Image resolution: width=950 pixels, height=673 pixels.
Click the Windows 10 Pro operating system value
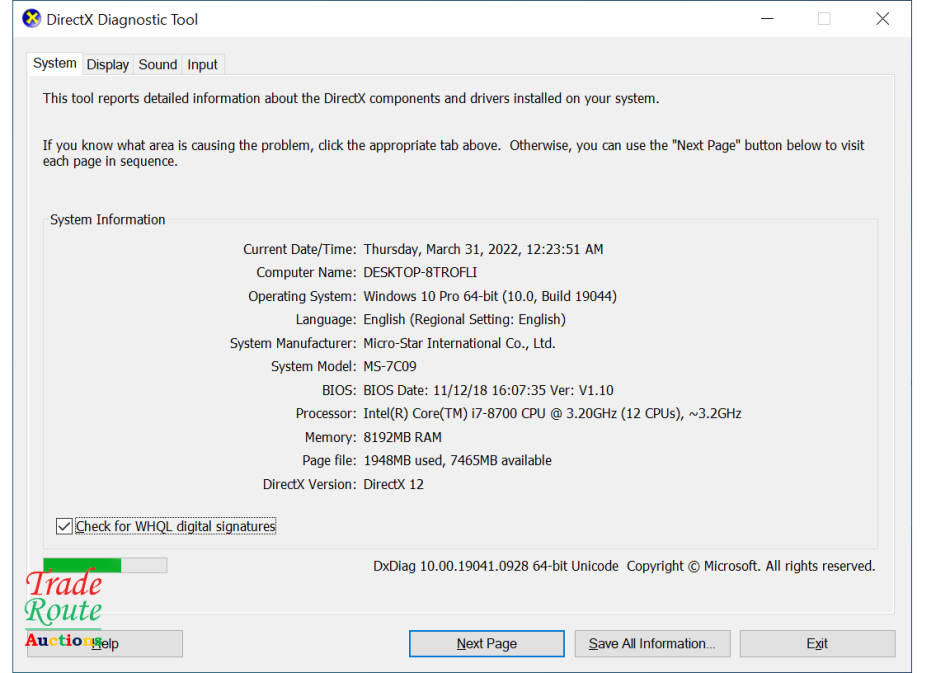pyautogui.click(x=489, y=296)
